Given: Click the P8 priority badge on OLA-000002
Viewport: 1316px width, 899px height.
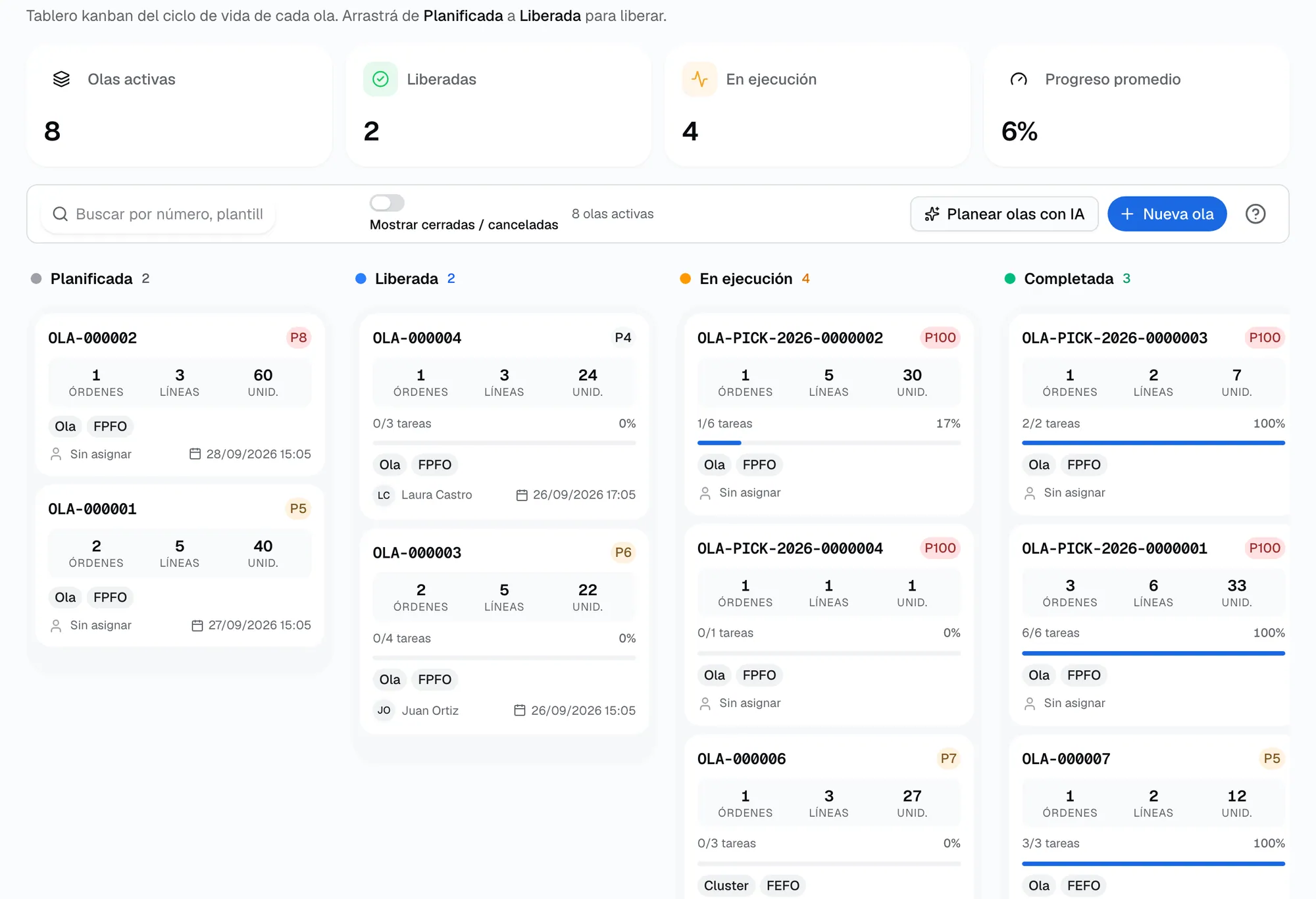Looking at the screenshot, I should click(298, 338).
